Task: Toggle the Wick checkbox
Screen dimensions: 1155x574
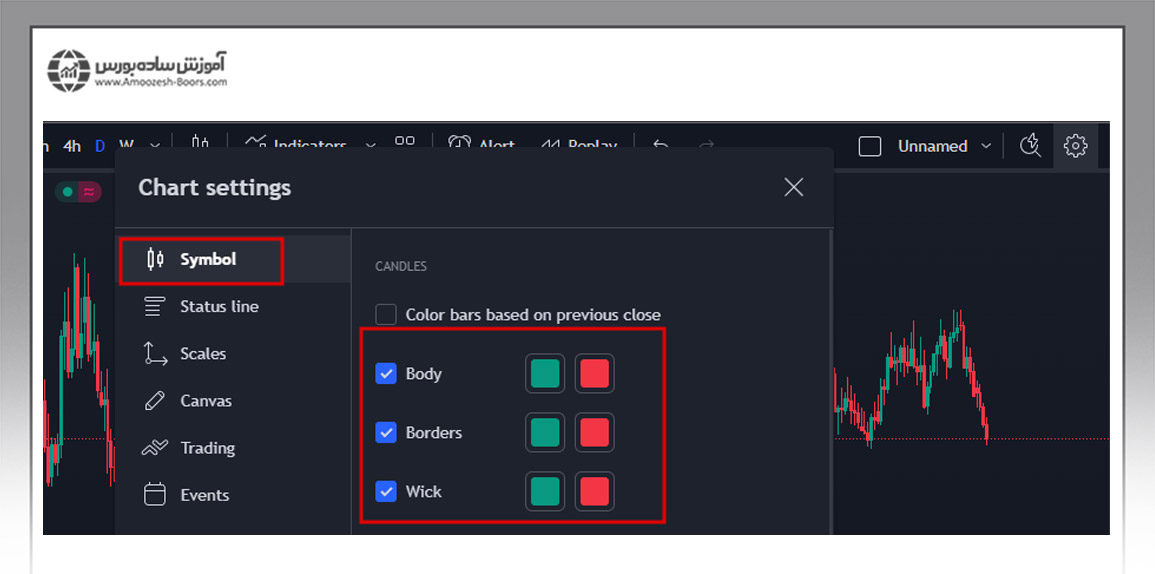Action: [386, 492]
